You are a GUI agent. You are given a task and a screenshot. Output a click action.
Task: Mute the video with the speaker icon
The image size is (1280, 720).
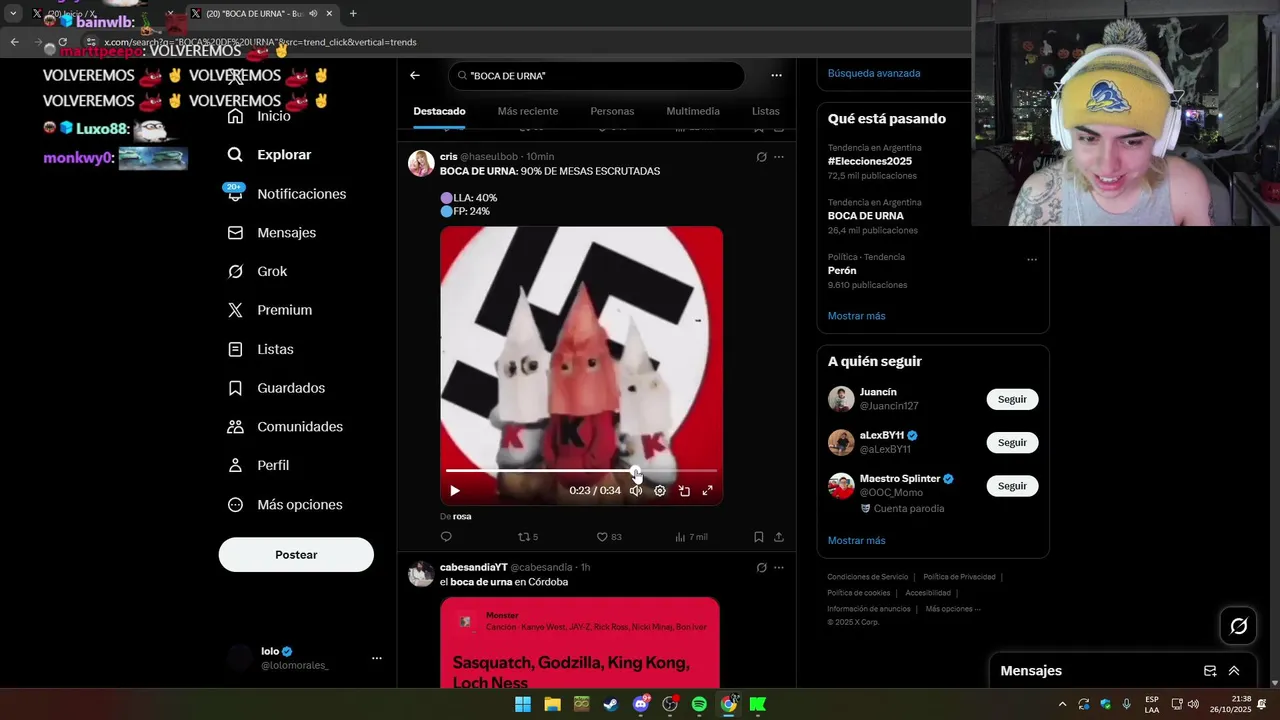[x=636, y=491]
